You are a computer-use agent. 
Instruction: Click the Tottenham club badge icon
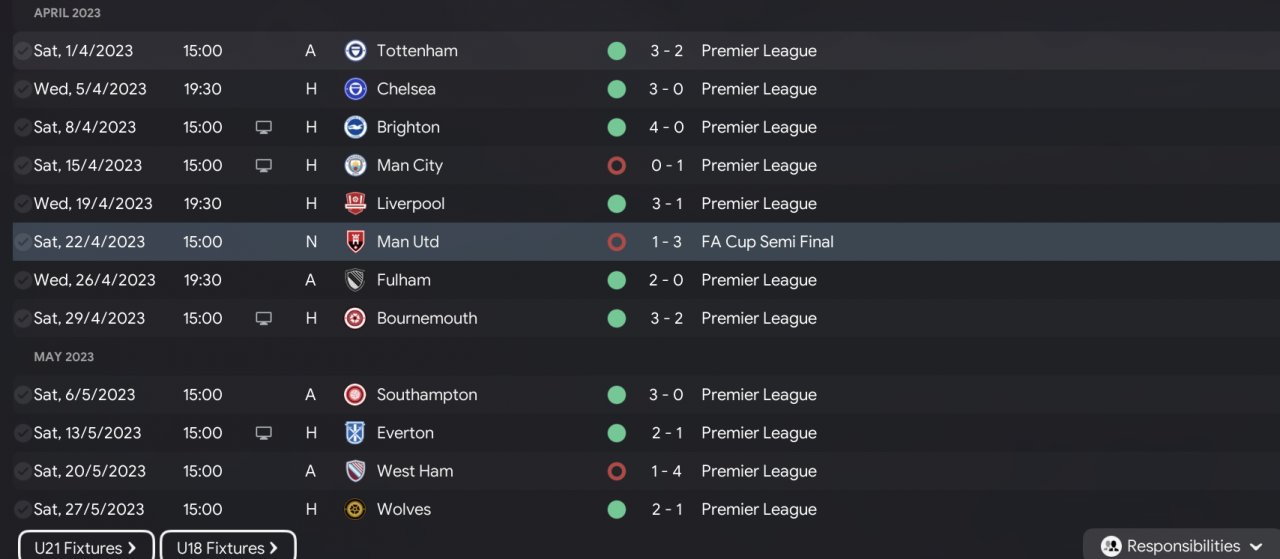(x=355, y=51)
